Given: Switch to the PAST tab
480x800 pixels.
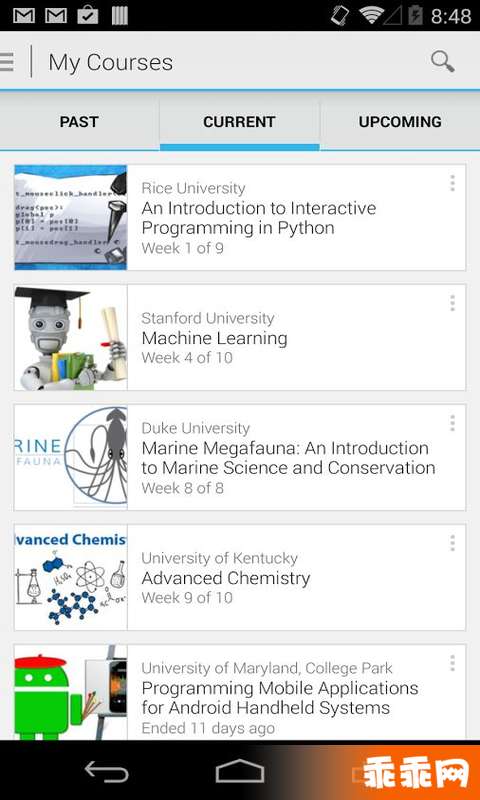Looking at the screenshot, I should 79,122.
